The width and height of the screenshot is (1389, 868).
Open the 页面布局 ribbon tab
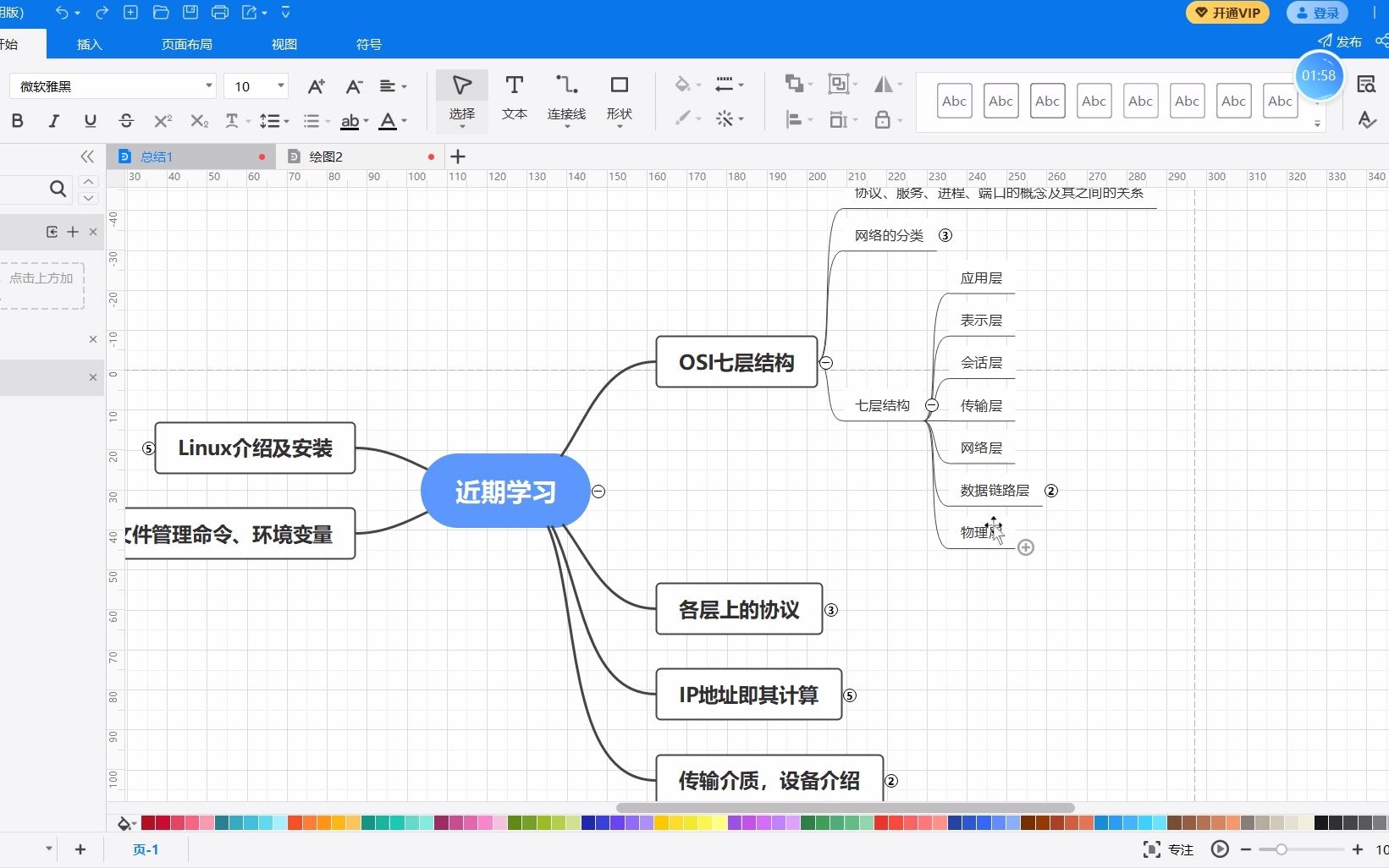pyautogui.click(x=187, y=44)
